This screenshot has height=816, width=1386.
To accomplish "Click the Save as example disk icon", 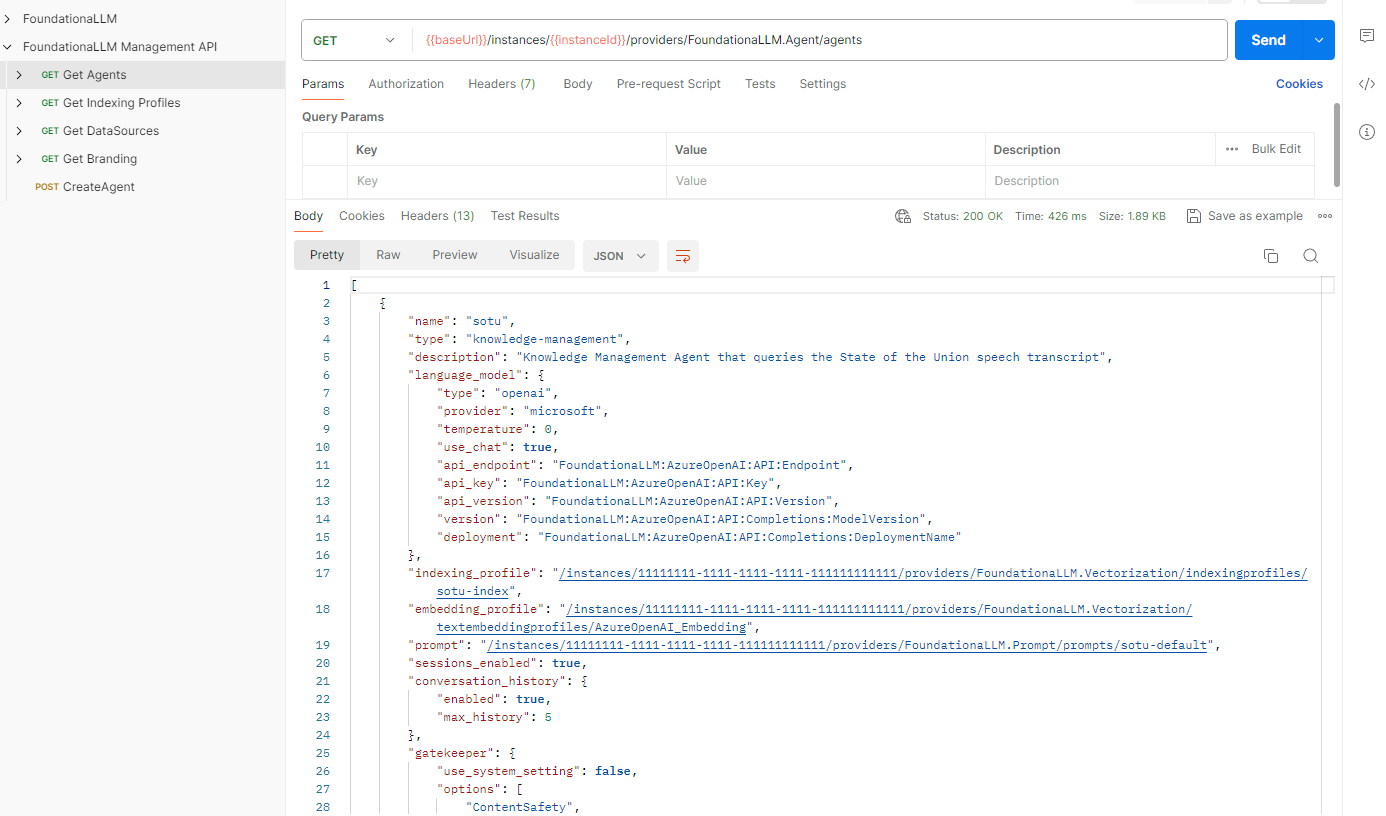I will click(x=1193, y=216).
